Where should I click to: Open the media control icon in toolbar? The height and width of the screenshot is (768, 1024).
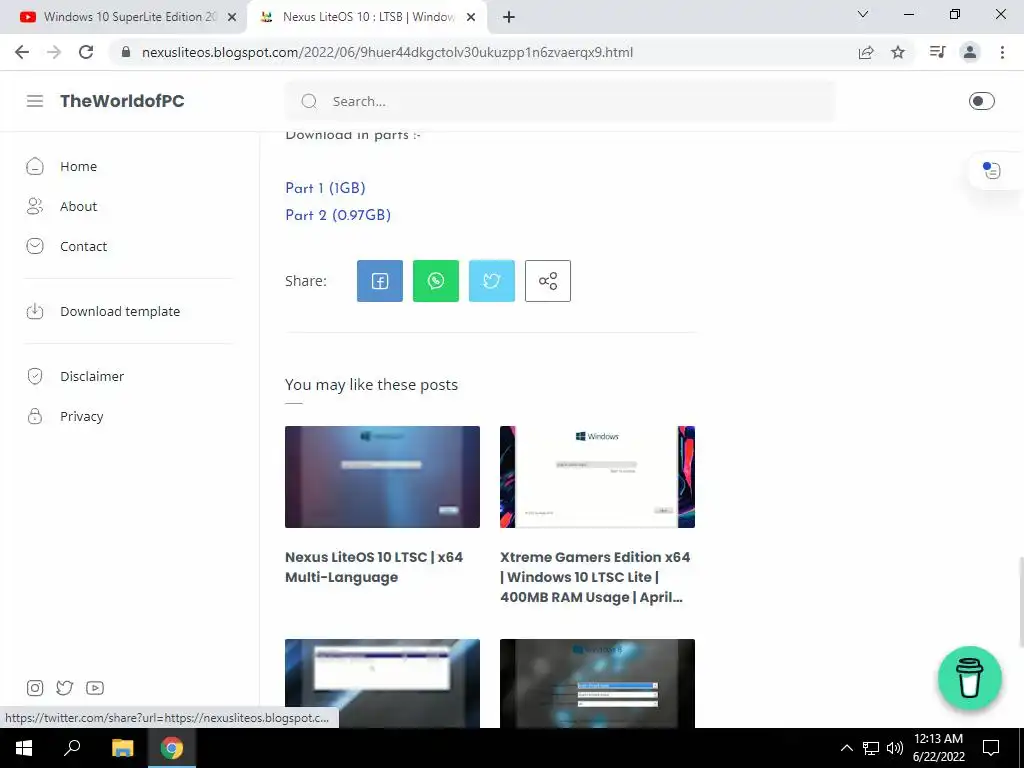point(937,52)
